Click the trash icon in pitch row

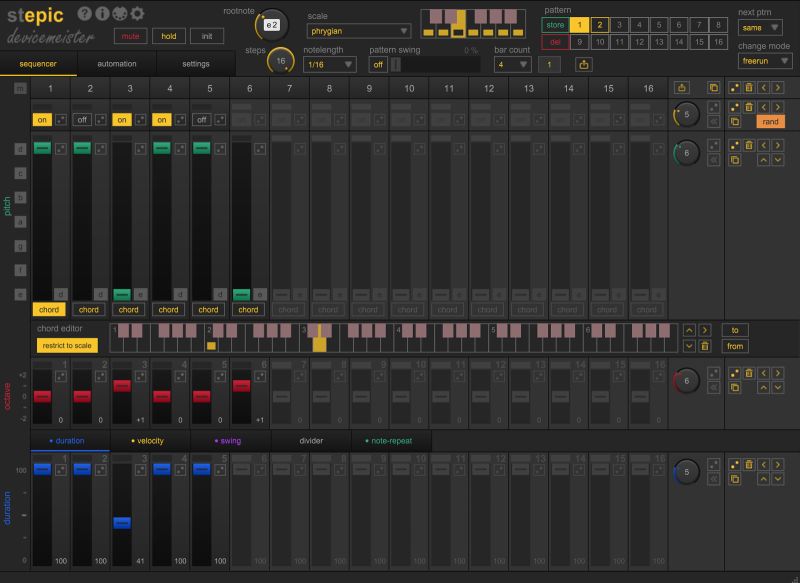[749, 145]
